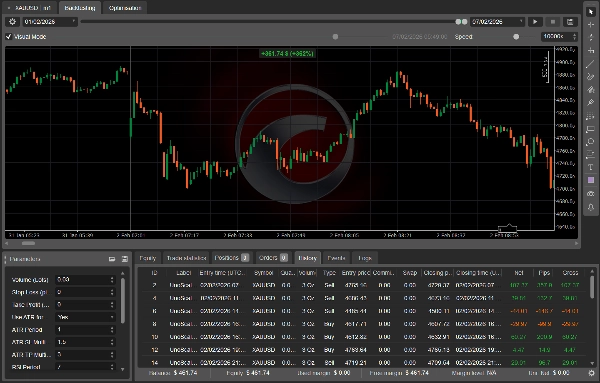Select the crosshair tool
Viewport: 600px width, 383px height.
click(591, 25)
